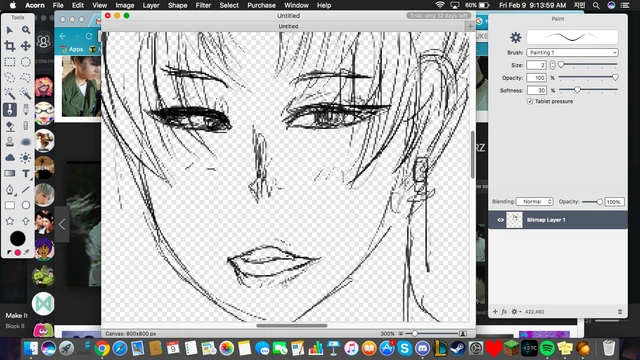Screen dimensions: 640x360
Task: Select the Gradient tool
Action: tap(10, 173)
